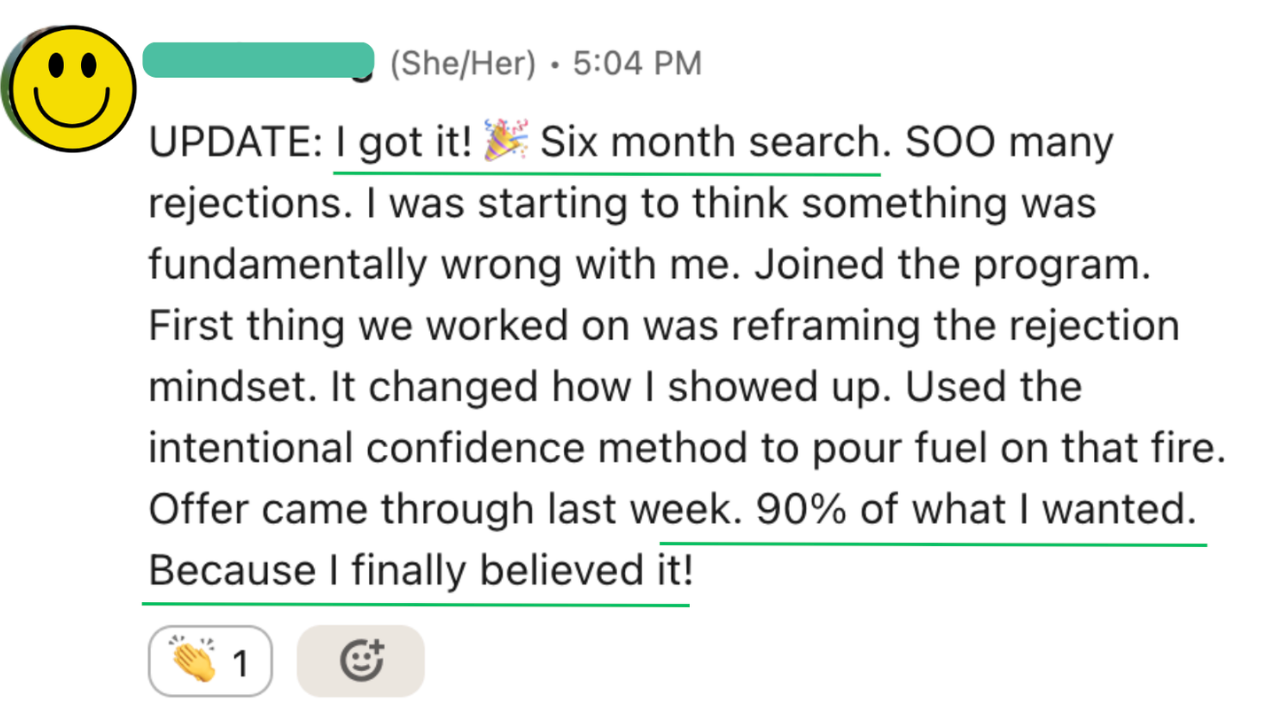Click the (She/Her) pronoun label
The image size is (1286, 716).
[463, 64]
